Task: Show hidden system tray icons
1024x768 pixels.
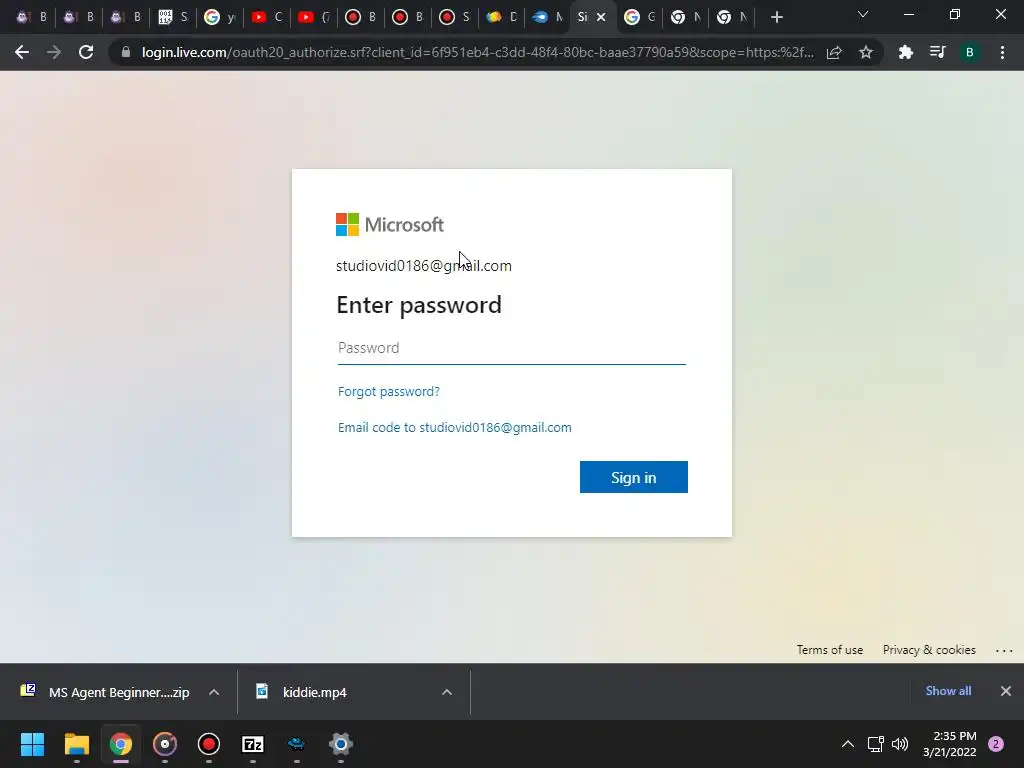Action: 848,744
